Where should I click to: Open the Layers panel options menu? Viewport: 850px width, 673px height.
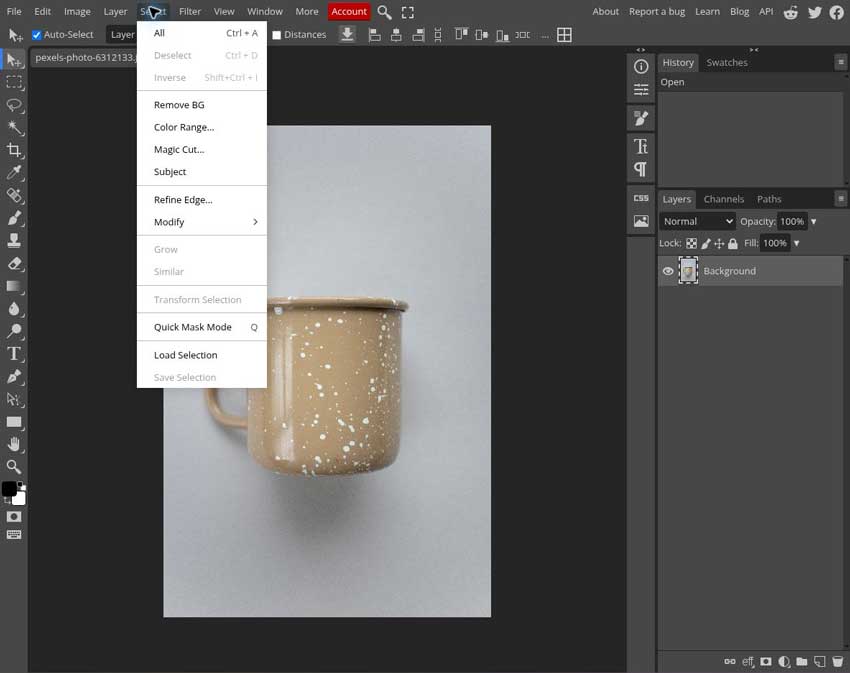841,199
